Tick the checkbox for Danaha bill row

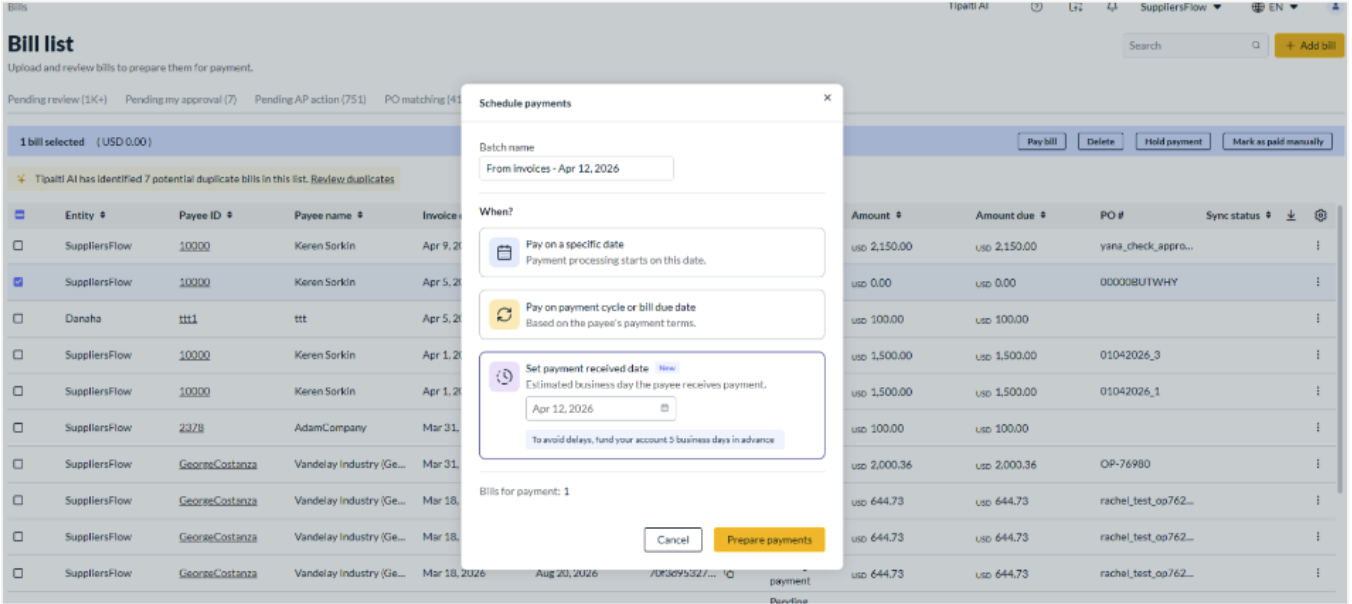pyautogui.click(x=18, y=319)
